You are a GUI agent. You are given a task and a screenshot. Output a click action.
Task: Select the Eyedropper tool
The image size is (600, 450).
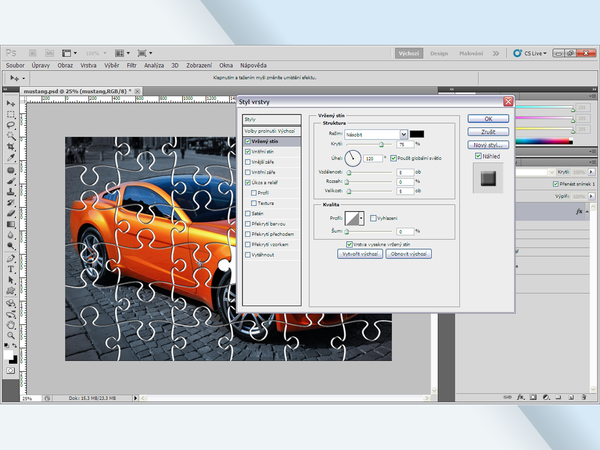coord(10,158)
